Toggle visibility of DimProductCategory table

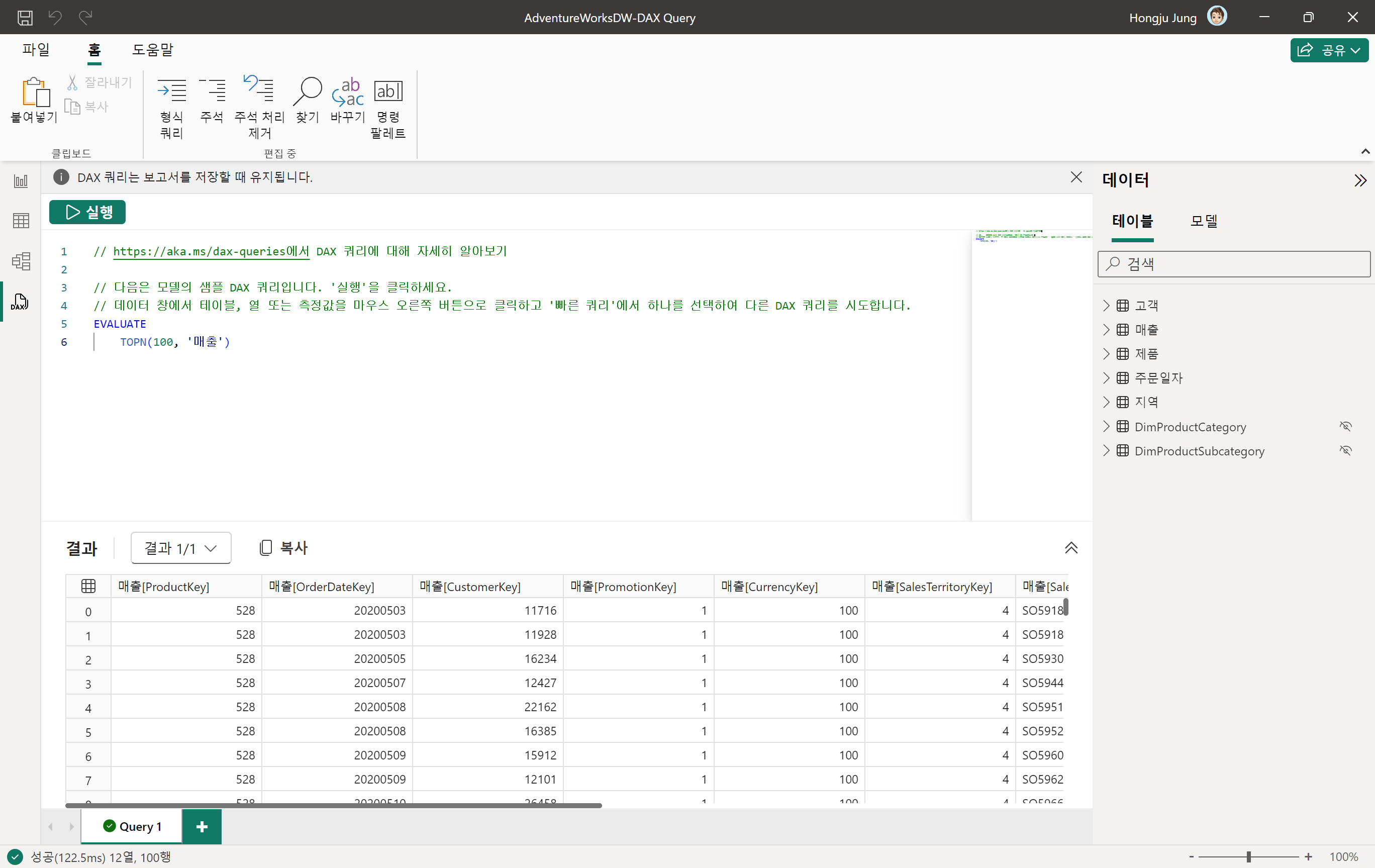coord(1345,427)
